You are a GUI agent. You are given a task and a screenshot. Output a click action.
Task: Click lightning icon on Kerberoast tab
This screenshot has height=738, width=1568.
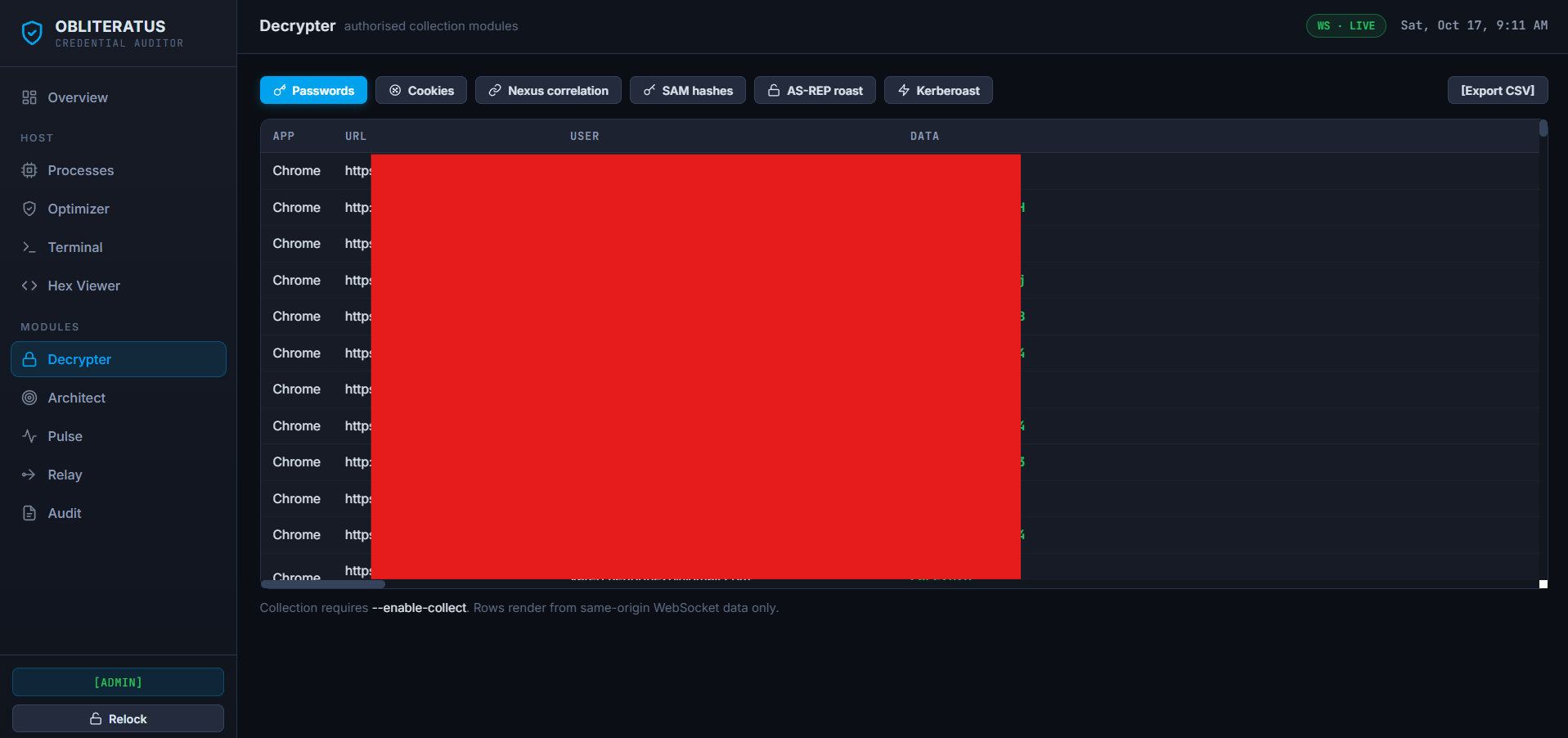(904, 91)
